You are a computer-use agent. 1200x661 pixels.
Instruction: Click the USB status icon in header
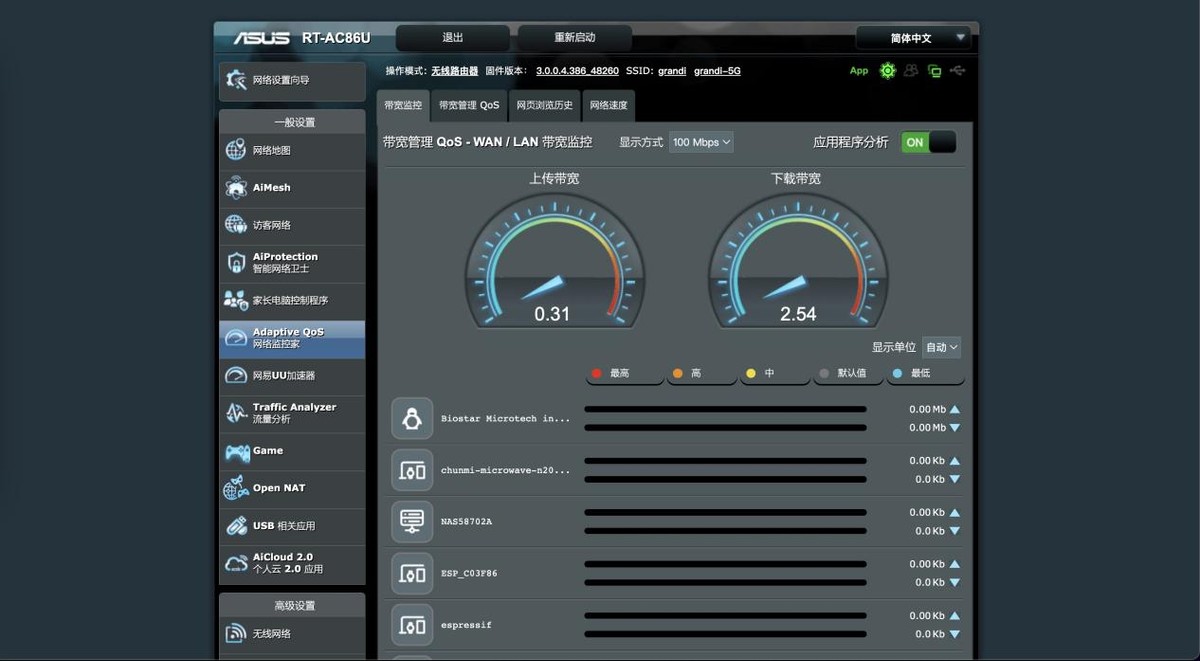(958, 71)
